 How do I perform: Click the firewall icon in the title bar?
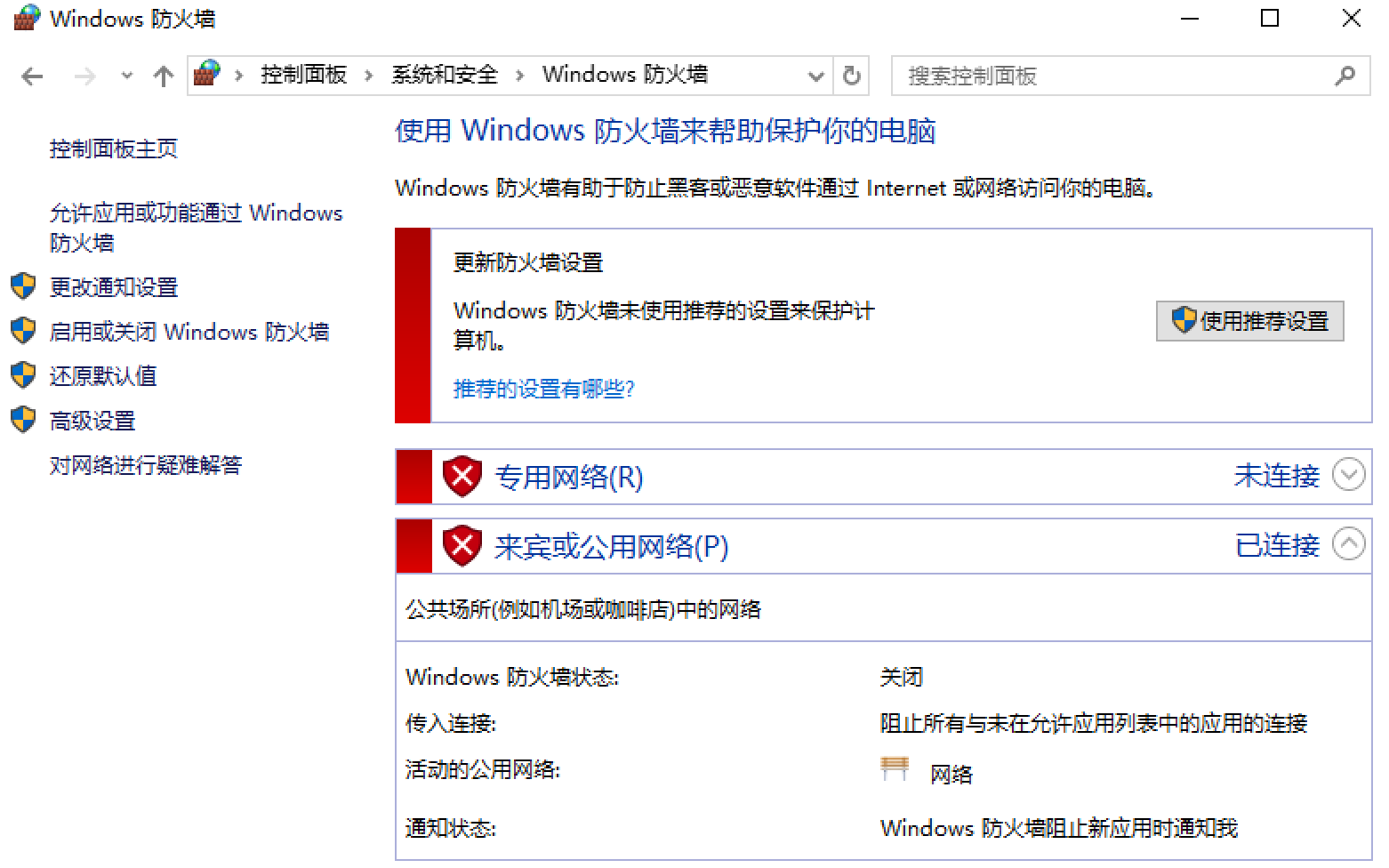pos(27,19)
